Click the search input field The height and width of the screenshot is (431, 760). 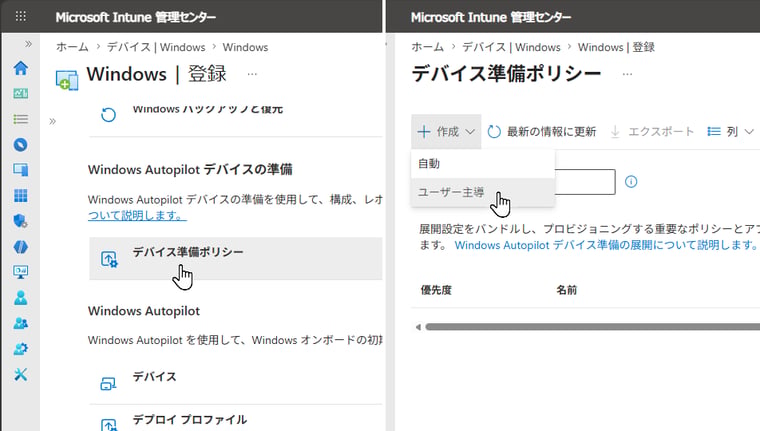[585, 182]
